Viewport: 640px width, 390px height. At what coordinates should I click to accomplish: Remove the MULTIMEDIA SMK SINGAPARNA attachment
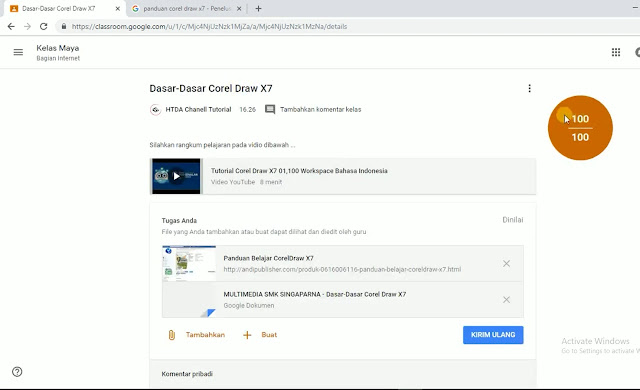click(x=507, y=299)
